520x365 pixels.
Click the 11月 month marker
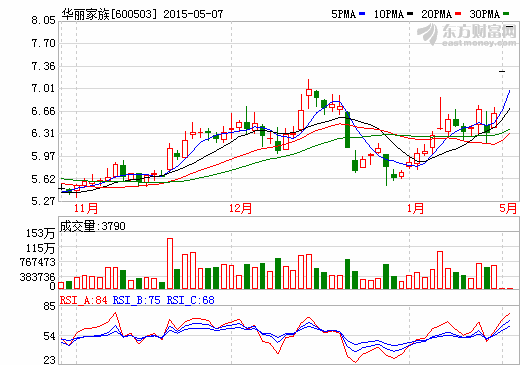pyautogui.click(x=86, y=208)
